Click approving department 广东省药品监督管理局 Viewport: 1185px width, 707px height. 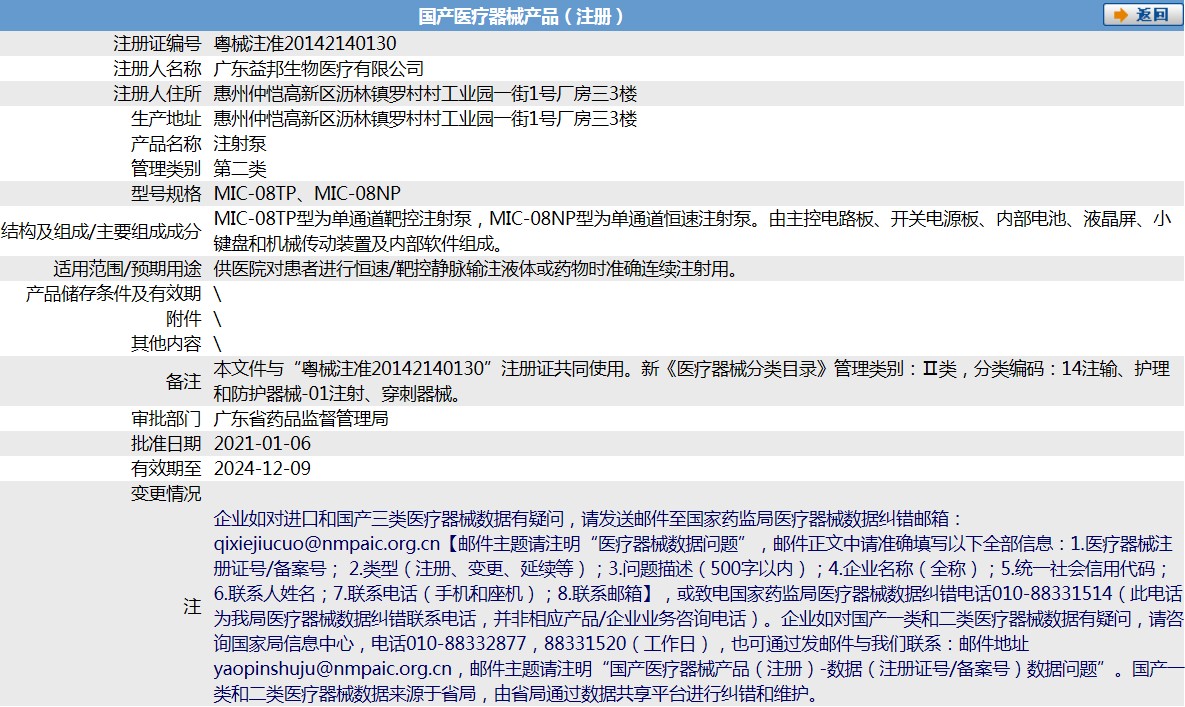click(x=301, y=418)
